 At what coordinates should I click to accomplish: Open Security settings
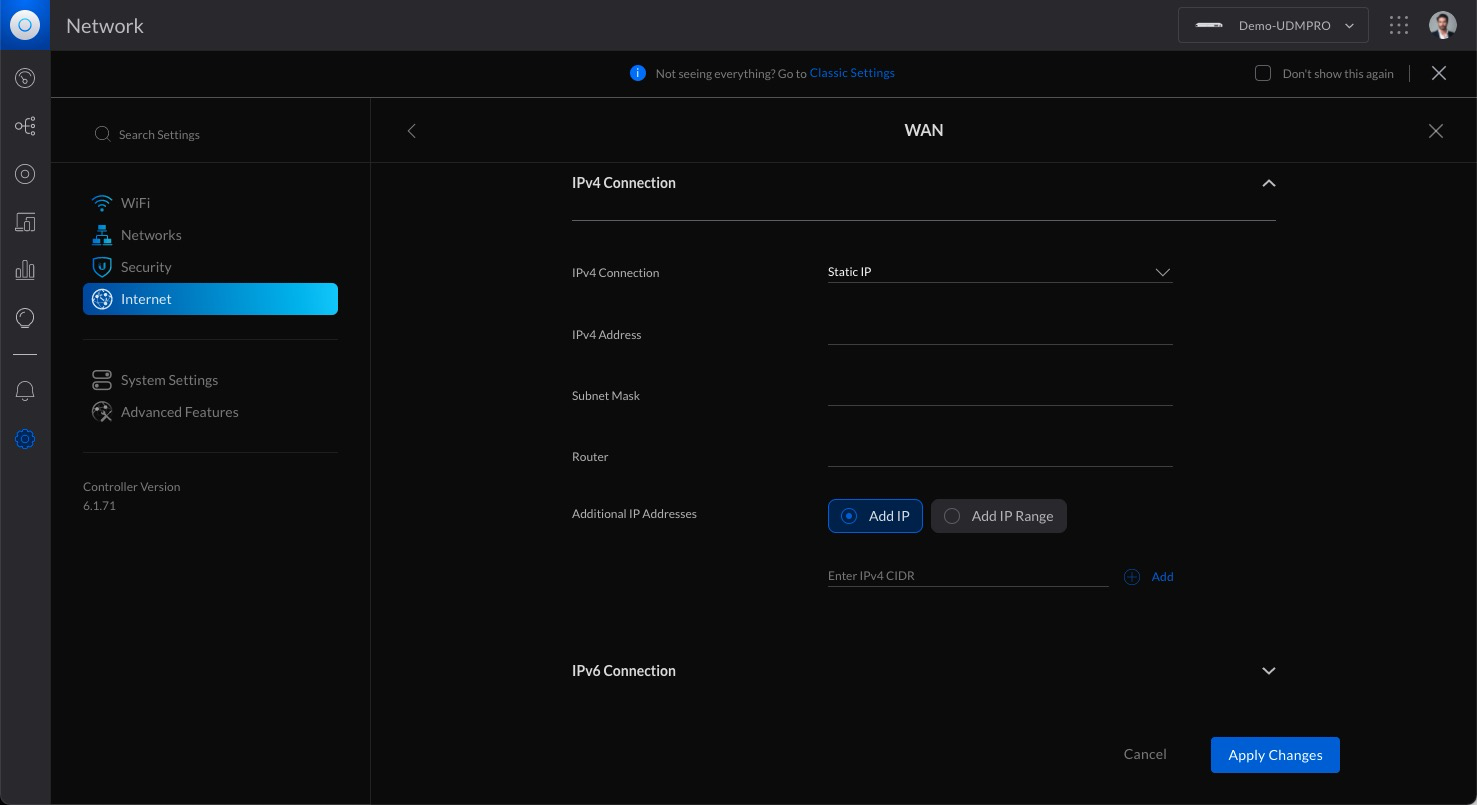point(210,267)
